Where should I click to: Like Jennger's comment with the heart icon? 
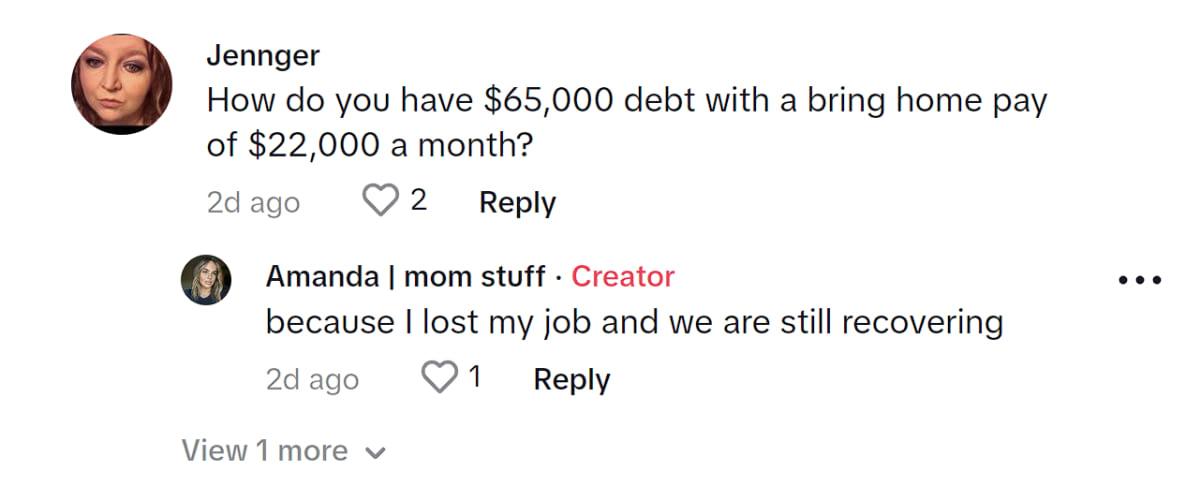click(379, 201)
